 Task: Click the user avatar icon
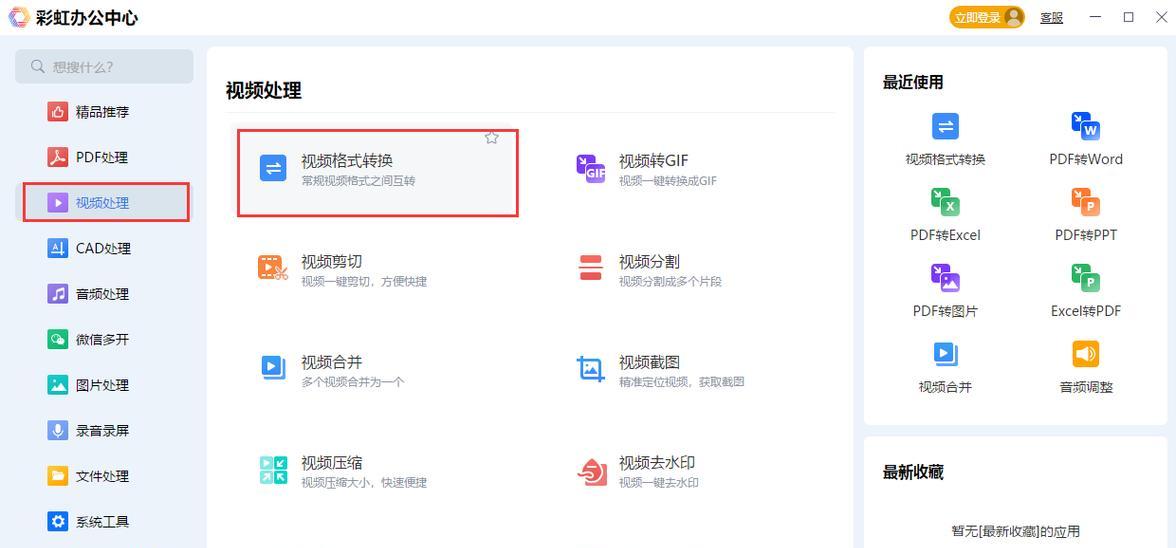pos(1013,17)
